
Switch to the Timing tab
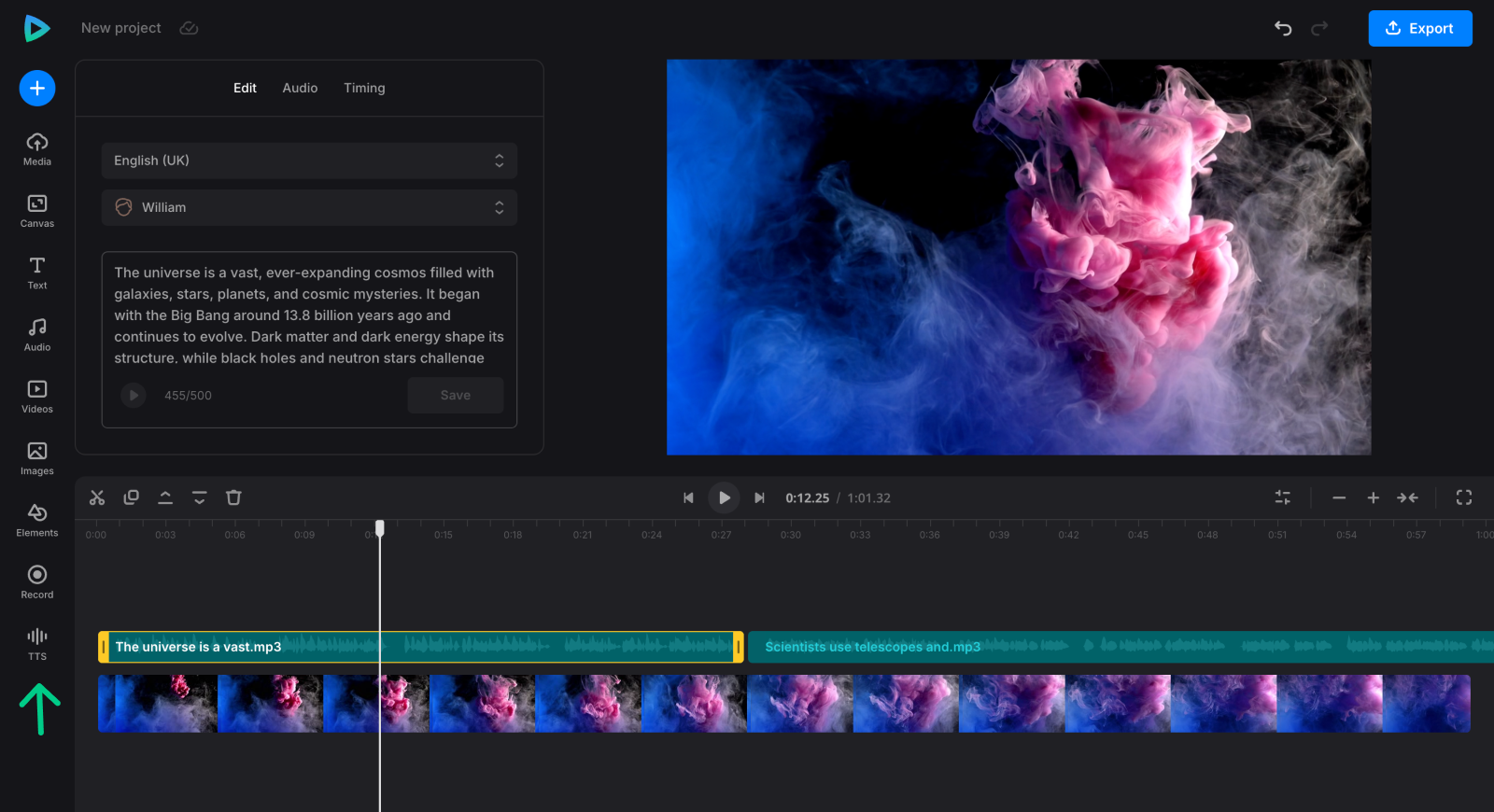pyautogui.click(x=364, y=88)
